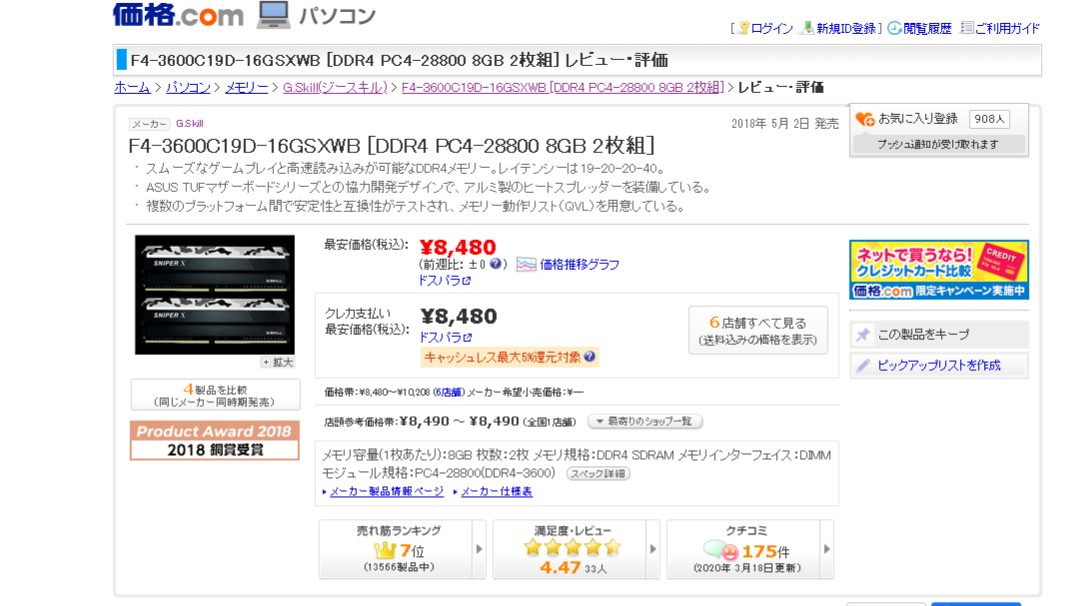The height and width of the screenshot is (606, 1090).
Task: Click ピックアップリストを作成 button
Action: tap(938, 366)
